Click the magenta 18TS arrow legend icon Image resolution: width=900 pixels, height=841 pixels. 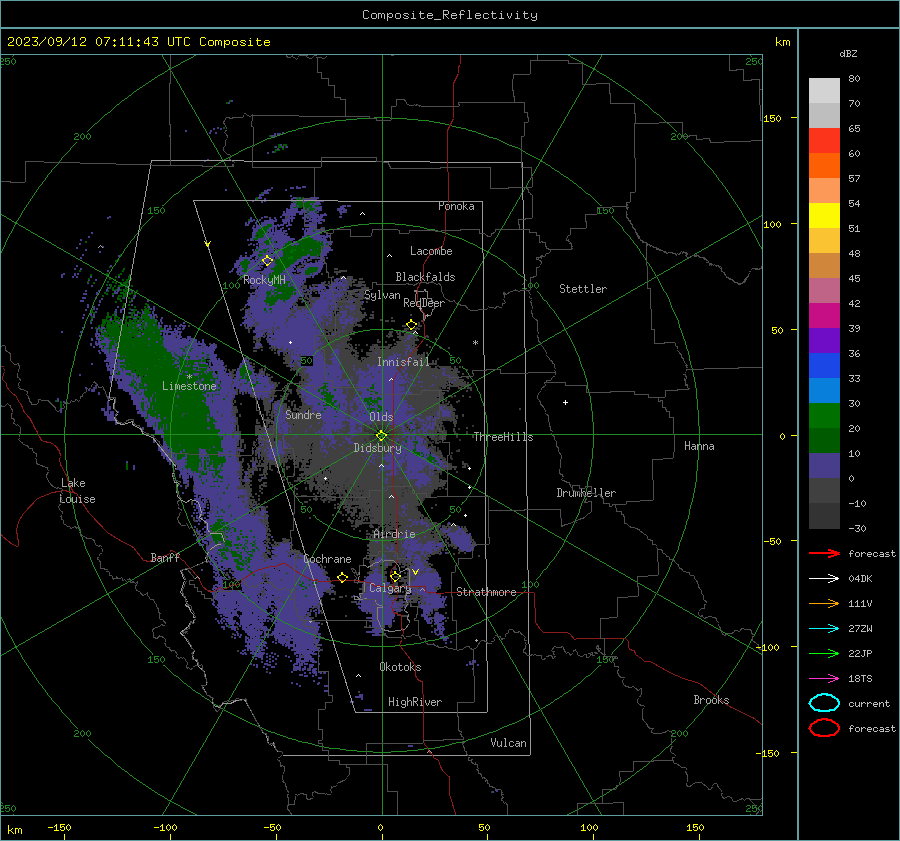(x=824, y=679)
